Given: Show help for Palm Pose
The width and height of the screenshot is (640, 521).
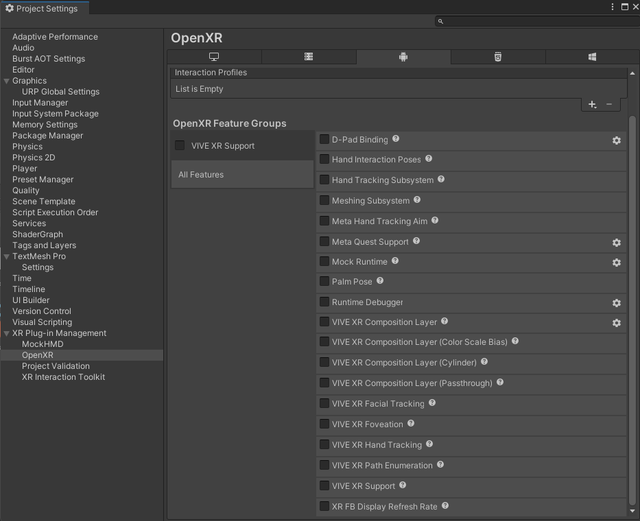Looking at the screenshot, I should [380, 281].
